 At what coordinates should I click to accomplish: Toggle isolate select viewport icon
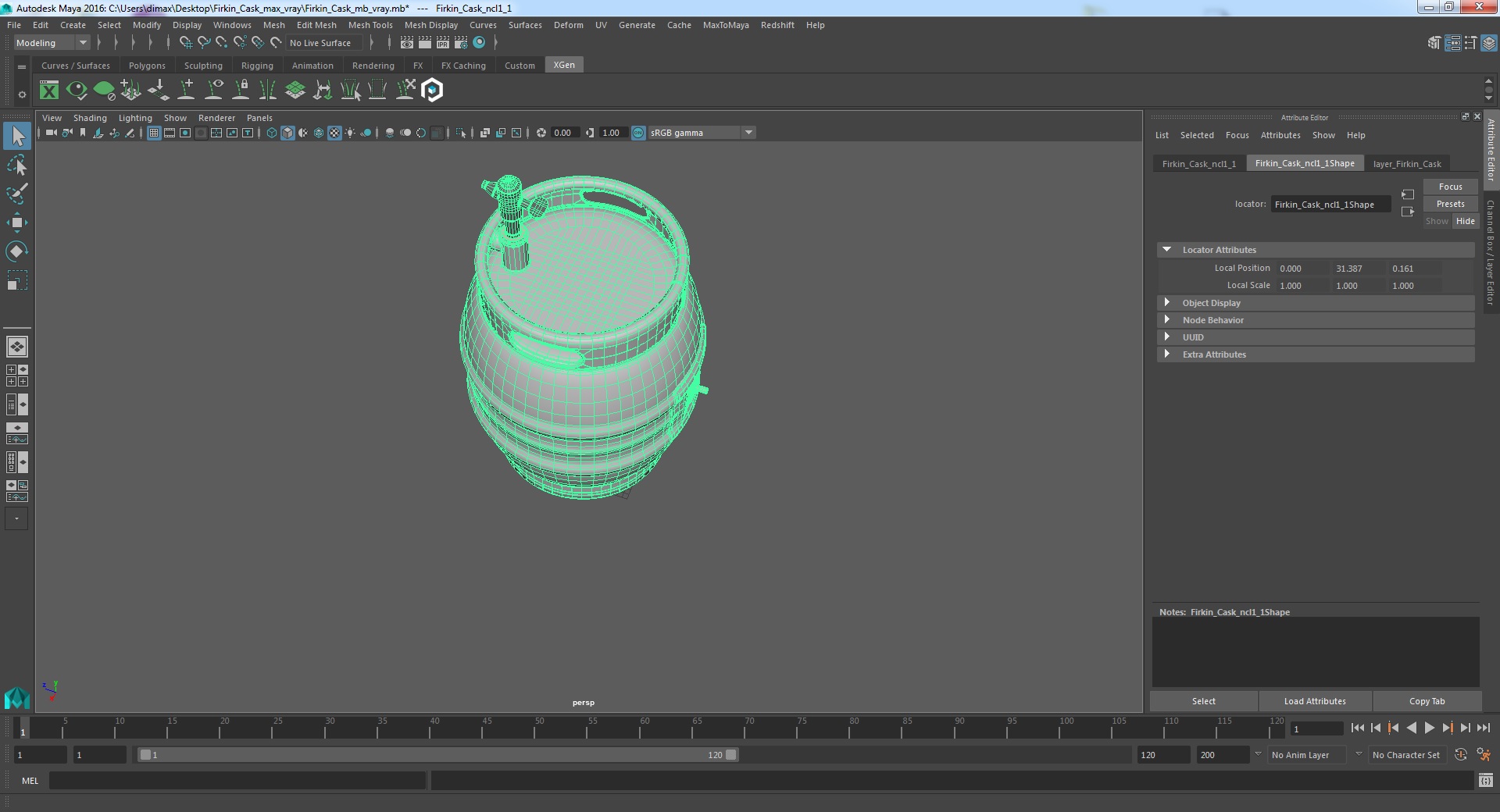point(461,133)
